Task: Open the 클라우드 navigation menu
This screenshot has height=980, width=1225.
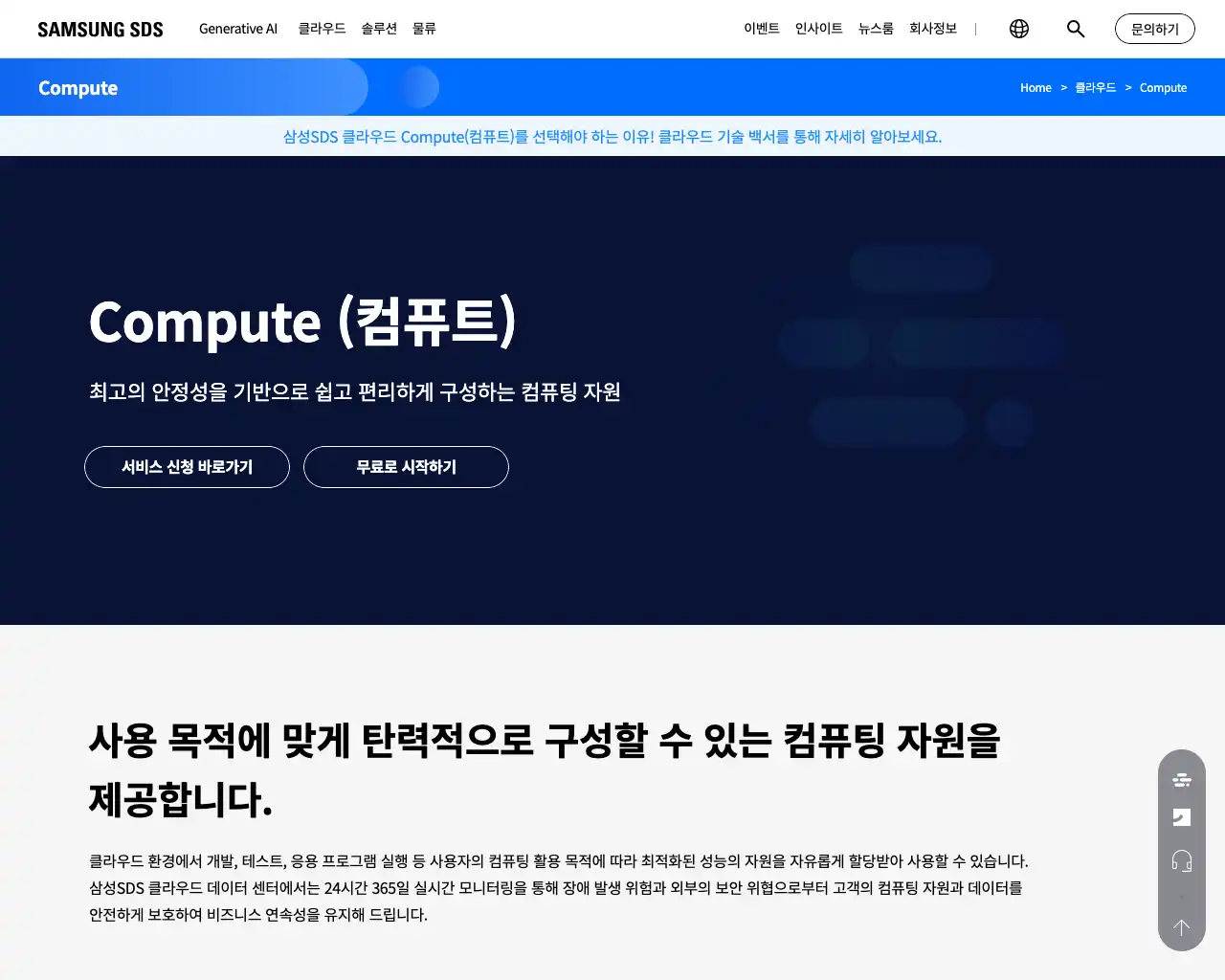Action: tap(321, 29)
